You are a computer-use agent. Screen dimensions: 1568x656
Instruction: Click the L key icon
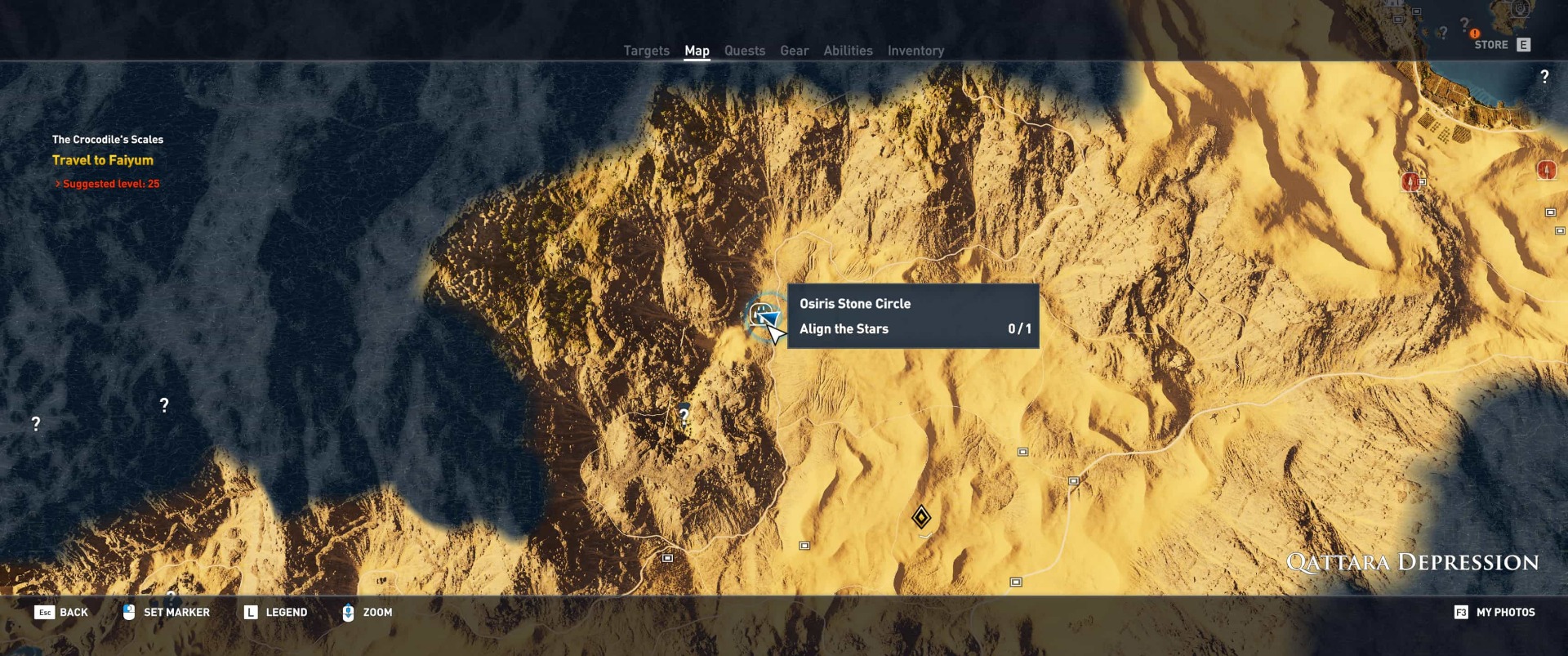coord(251,612)
